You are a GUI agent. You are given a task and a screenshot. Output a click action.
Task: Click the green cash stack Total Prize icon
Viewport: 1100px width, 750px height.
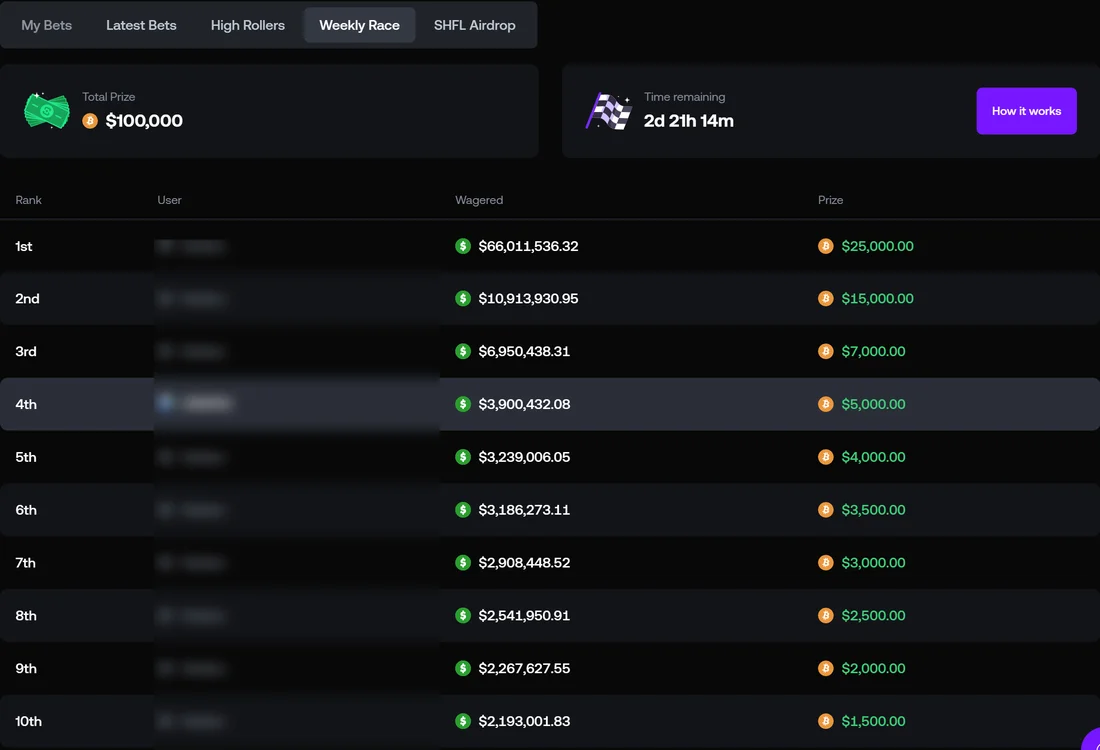47,111
